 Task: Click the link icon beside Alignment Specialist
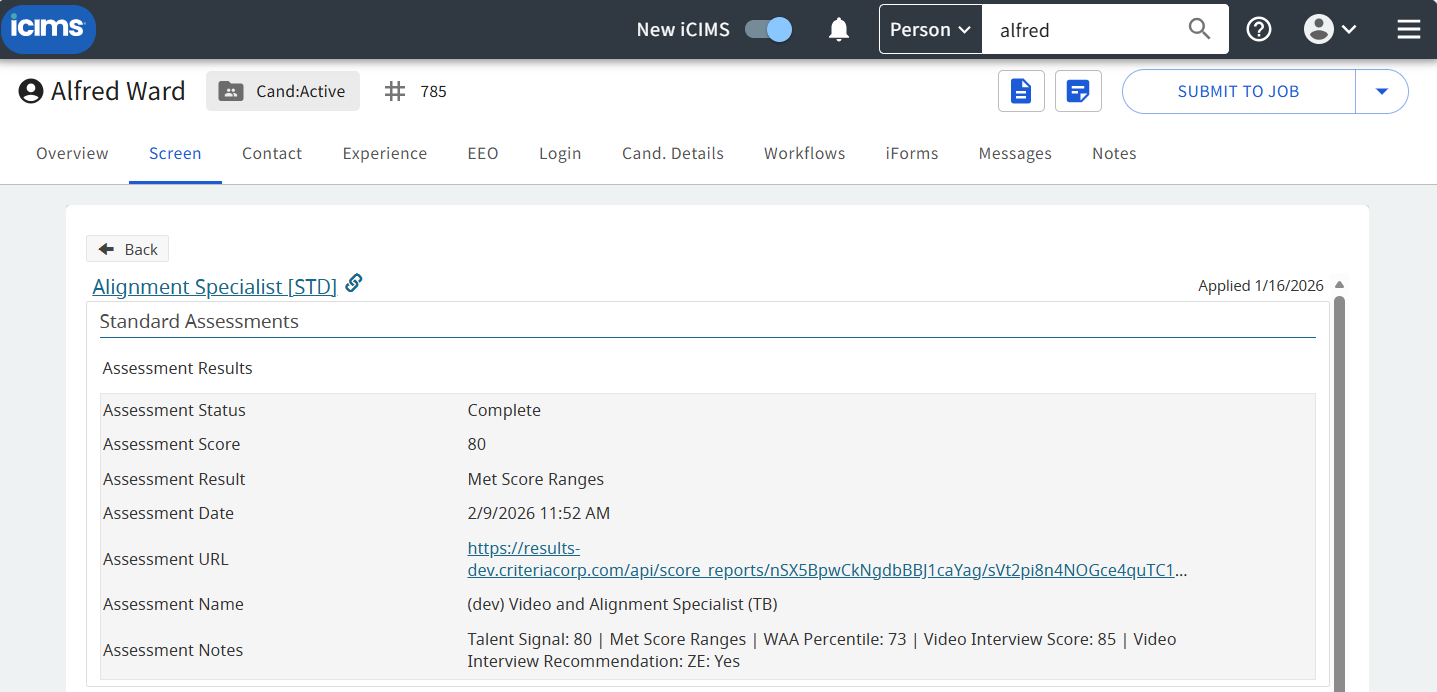353,284
